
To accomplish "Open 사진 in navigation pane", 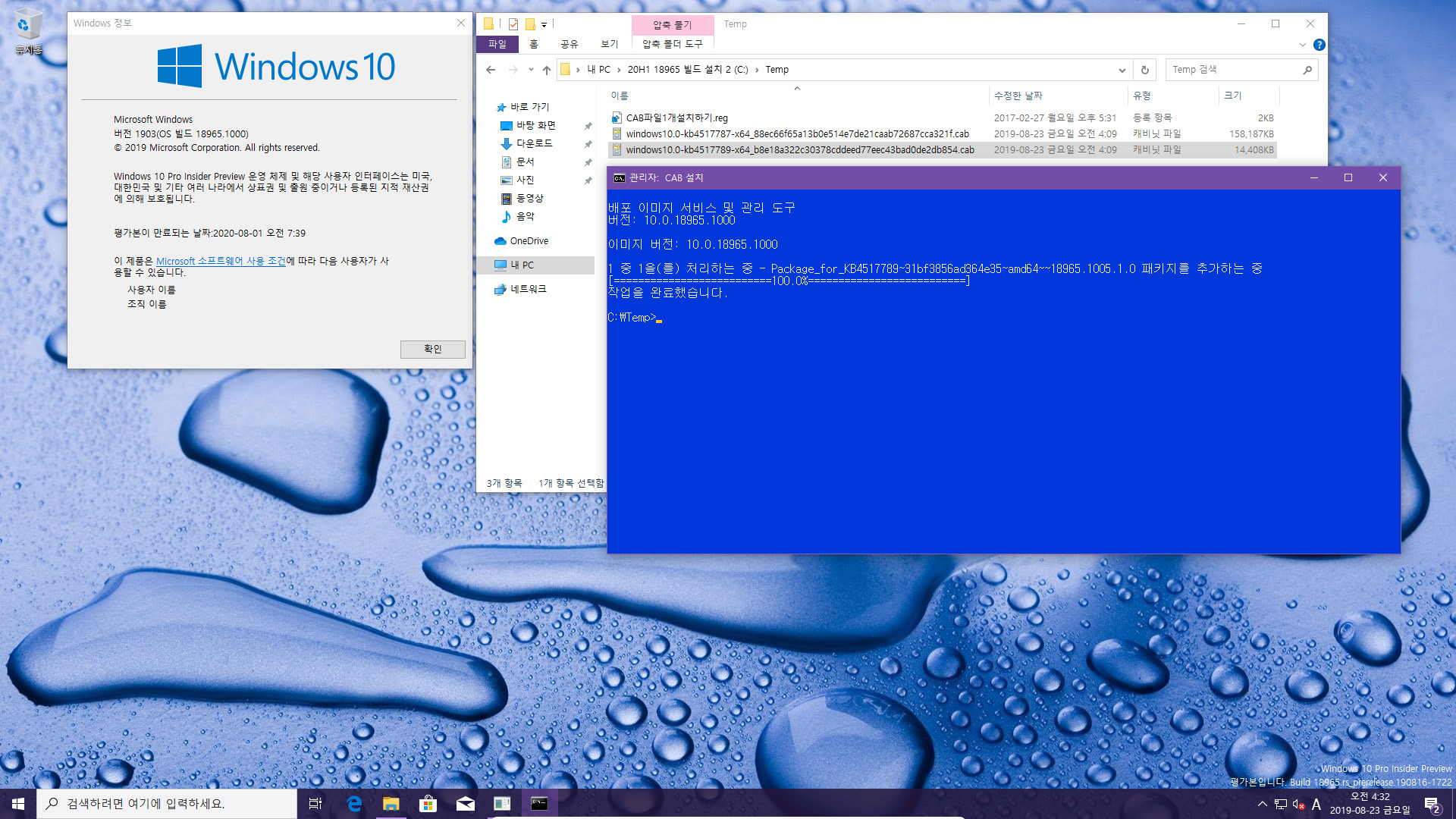I will click(525, 180).
